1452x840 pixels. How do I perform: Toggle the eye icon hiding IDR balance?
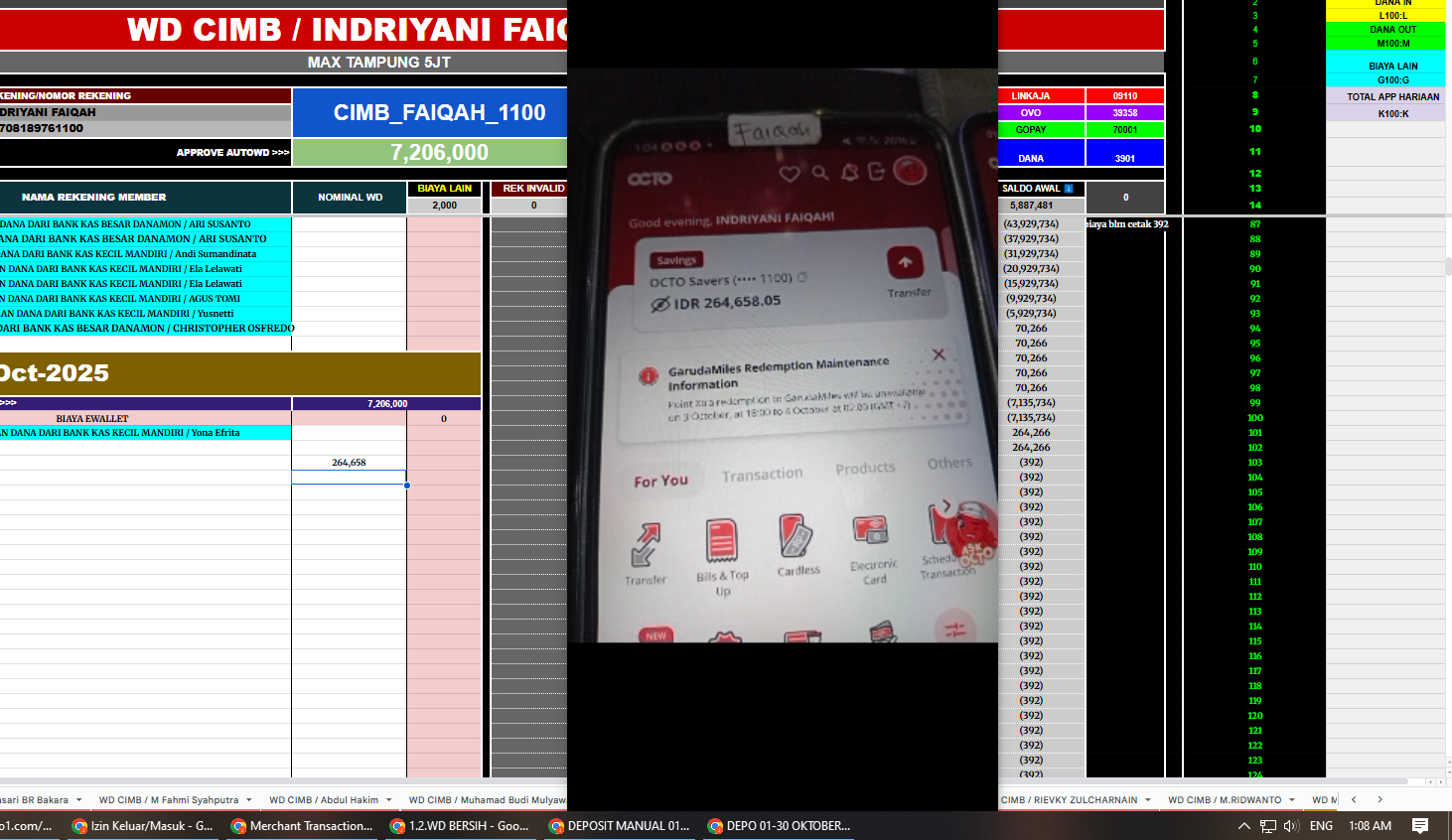pos(660,304)
